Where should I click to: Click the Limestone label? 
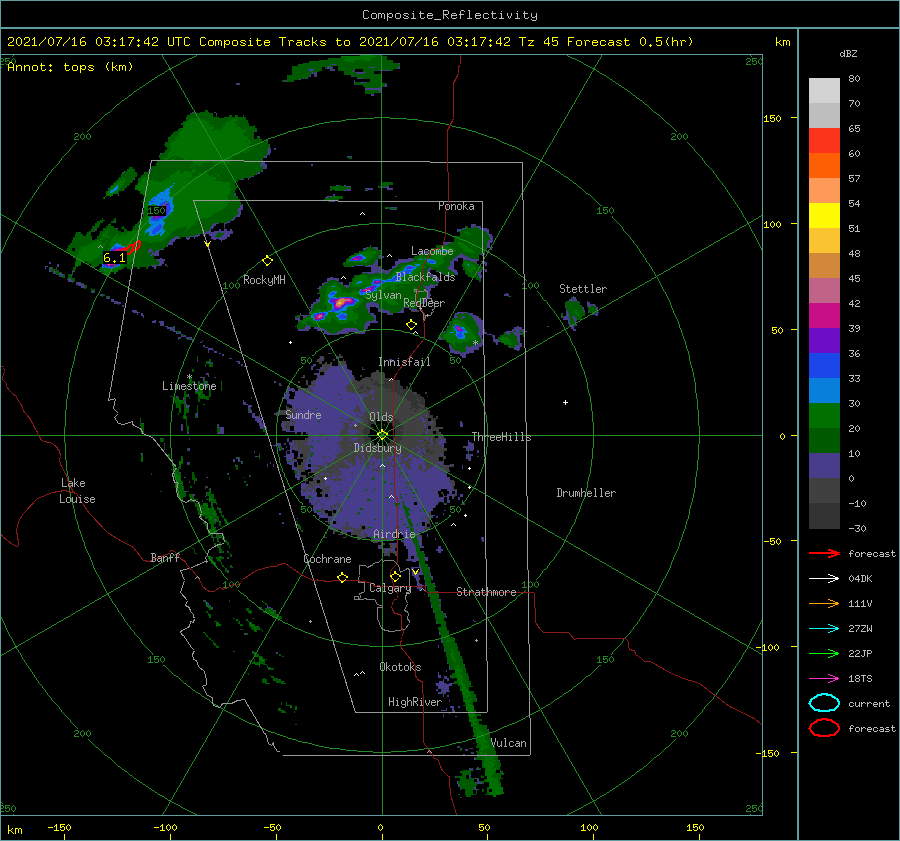pyautogui.click(x=189, y=386)
